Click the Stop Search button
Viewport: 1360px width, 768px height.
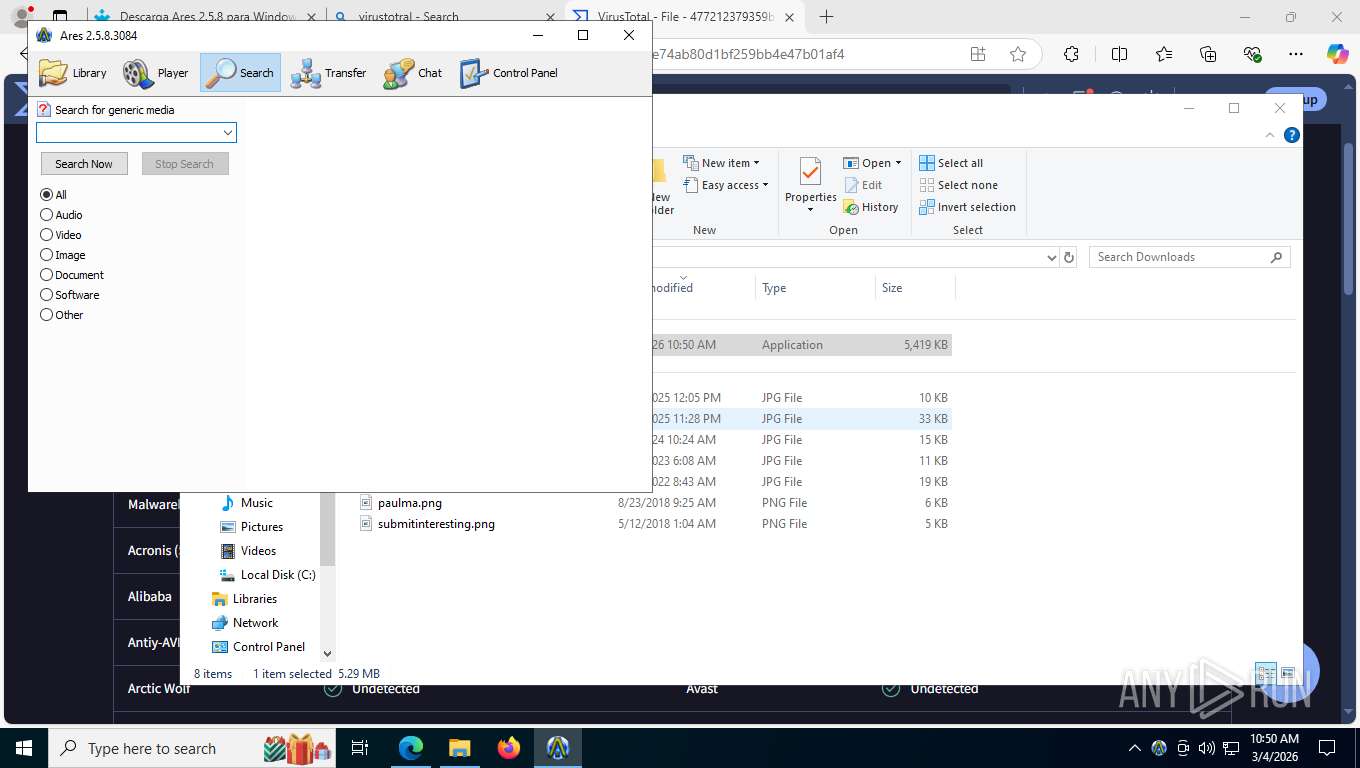185,164
